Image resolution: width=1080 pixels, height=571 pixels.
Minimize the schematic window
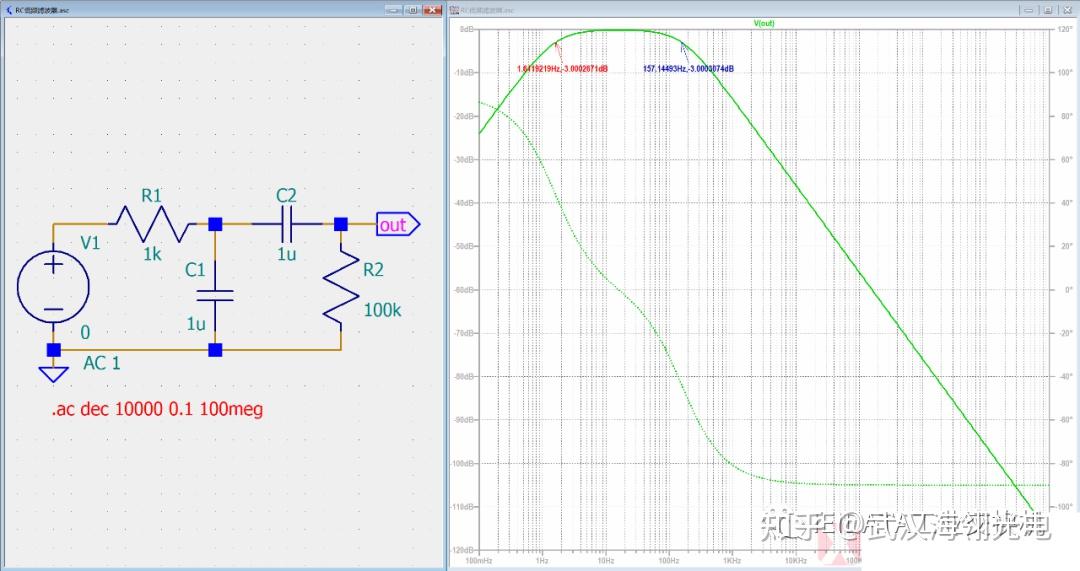[x=393, y=10]
